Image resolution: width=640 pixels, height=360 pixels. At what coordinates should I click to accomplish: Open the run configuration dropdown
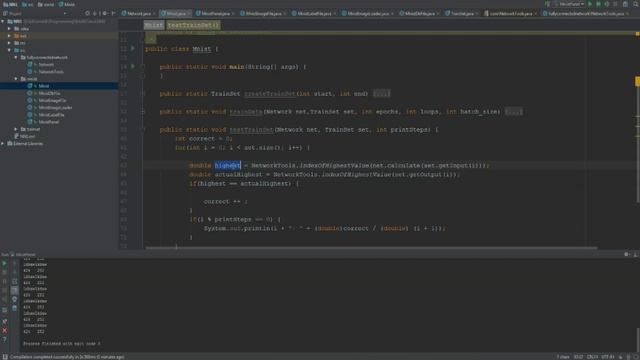(570, 4)
